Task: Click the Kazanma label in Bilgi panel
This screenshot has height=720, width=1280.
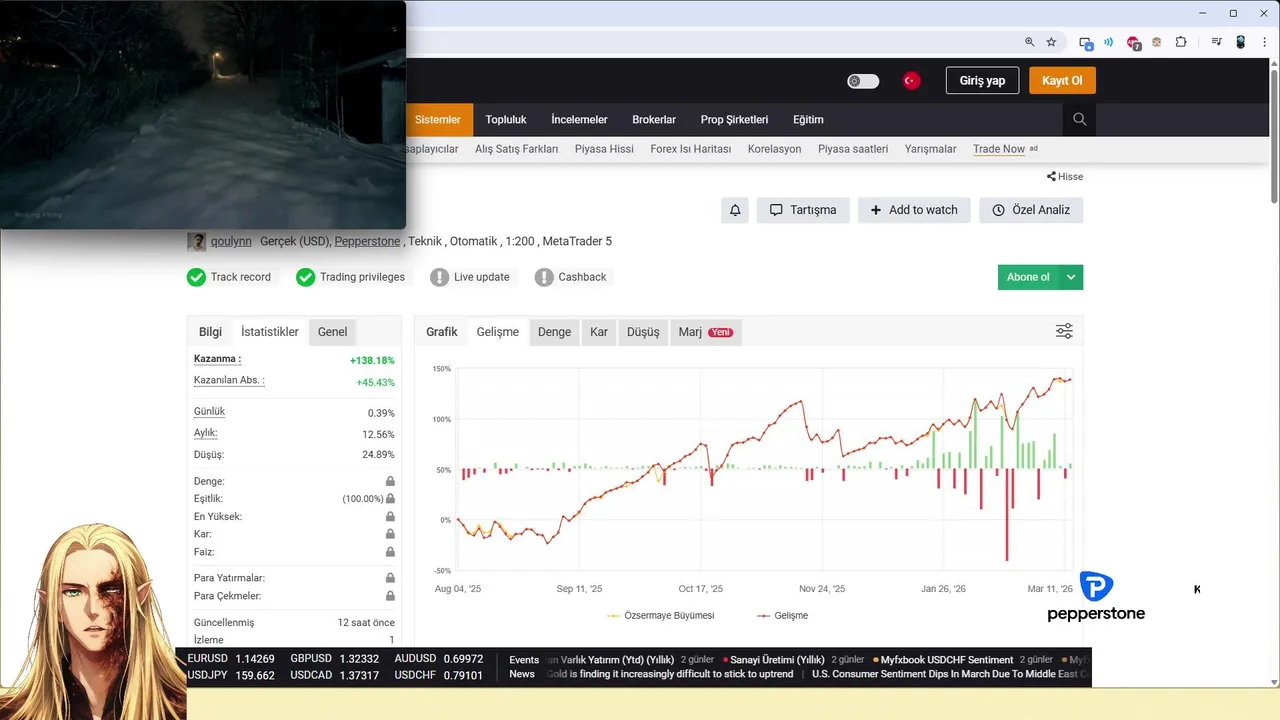Action: 217,359
